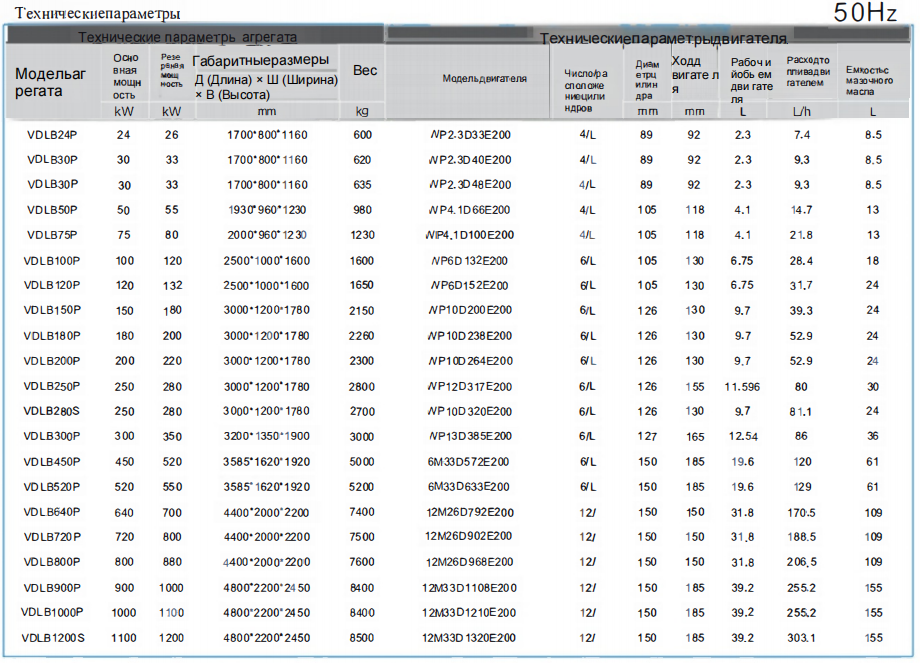This screenshot has width=920, height=663.
Task: Click the Вес column header
Action: coord(365,70)
